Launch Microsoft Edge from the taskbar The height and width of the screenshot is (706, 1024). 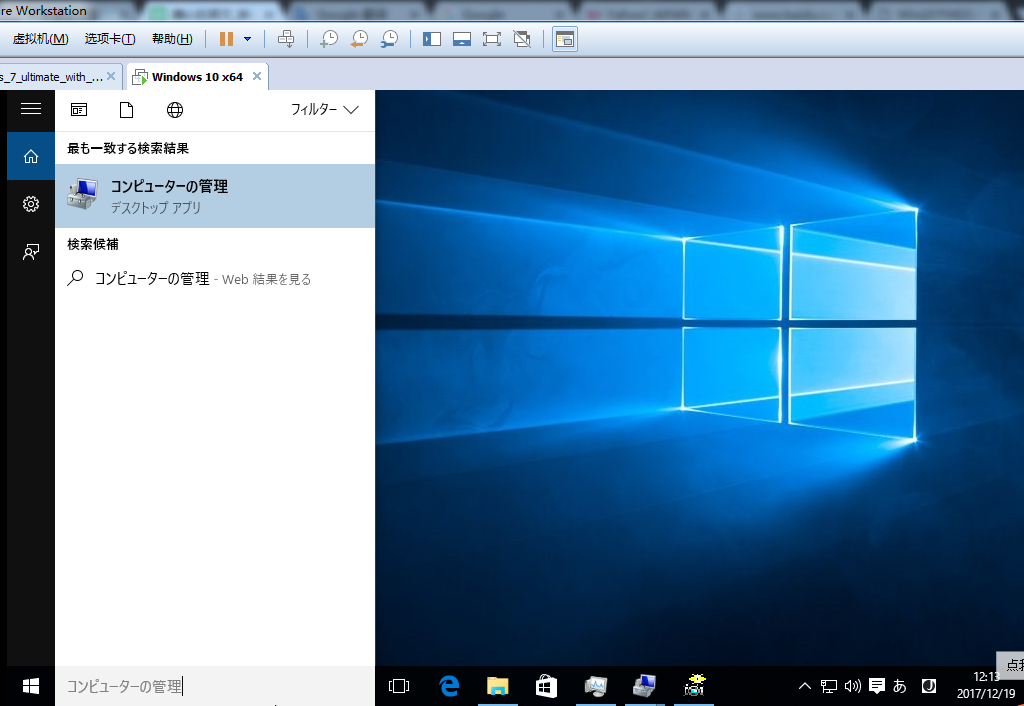[x=449, y=686]
